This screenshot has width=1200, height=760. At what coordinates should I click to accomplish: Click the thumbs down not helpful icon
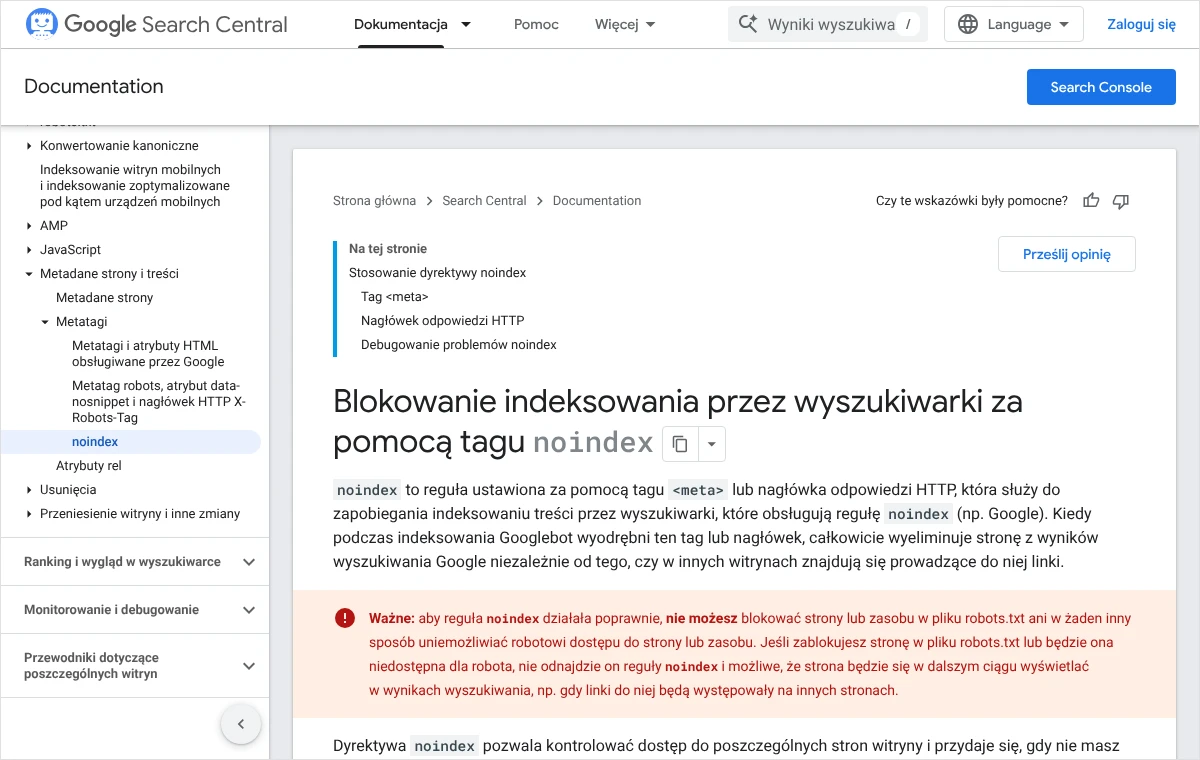pyautogui.click(x=1121, y=201)
